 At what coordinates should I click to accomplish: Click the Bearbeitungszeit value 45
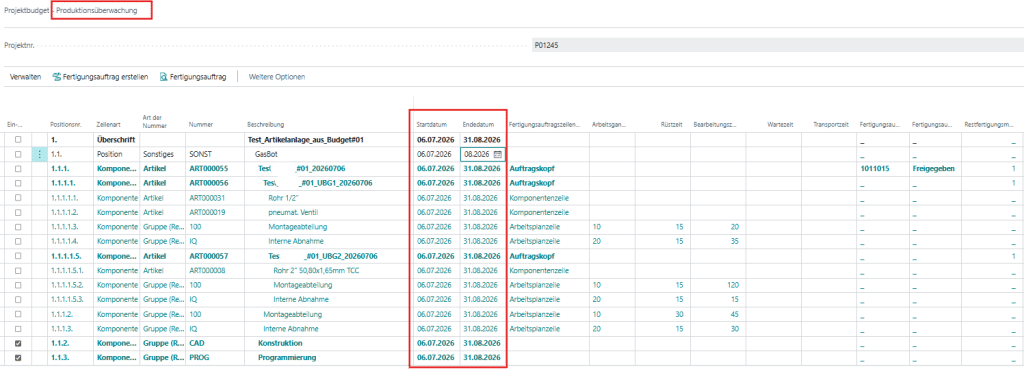coord(735,314)
